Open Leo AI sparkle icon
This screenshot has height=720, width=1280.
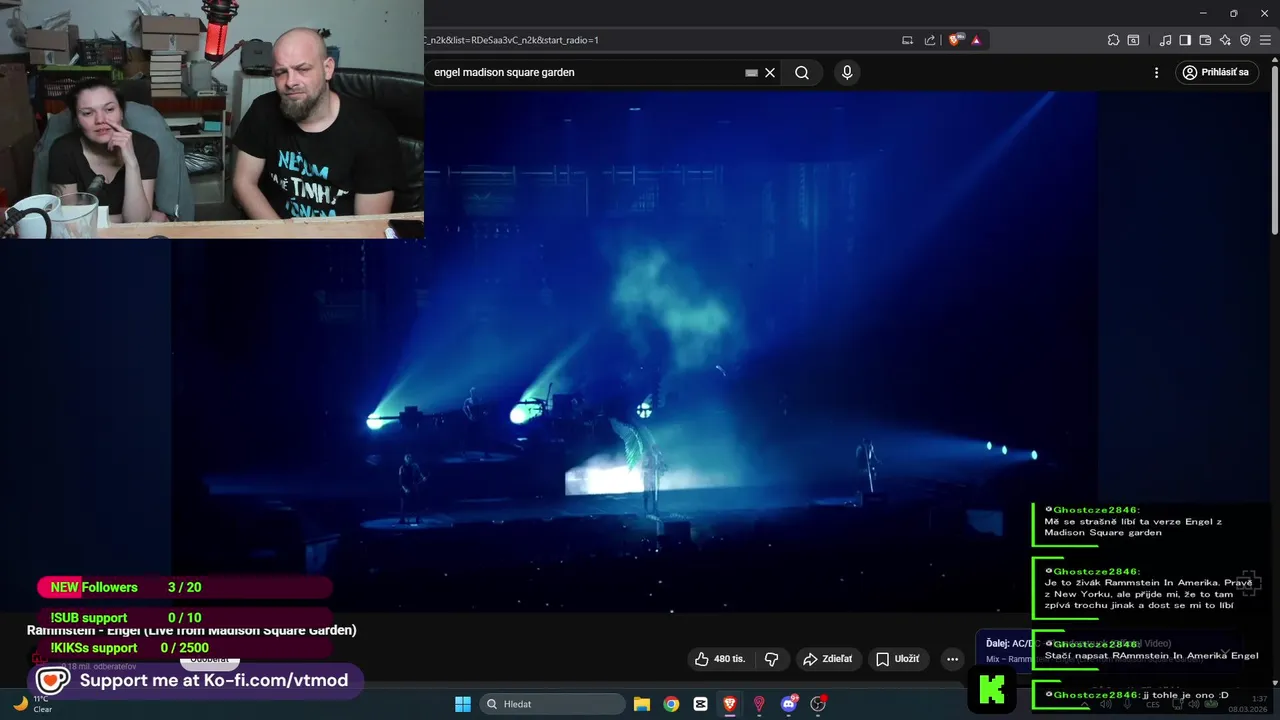(x=1225, y=40)
